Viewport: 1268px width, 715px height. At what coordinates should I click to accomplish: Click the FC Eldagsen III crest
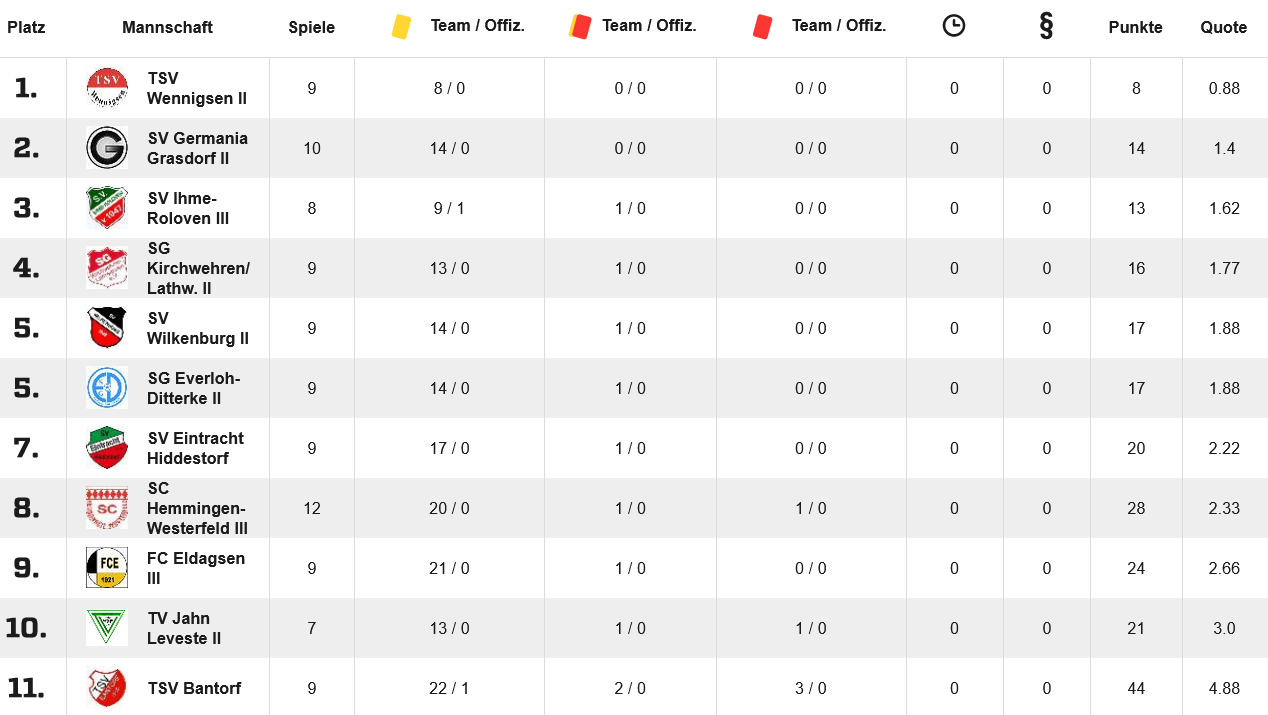pos(107,568)
